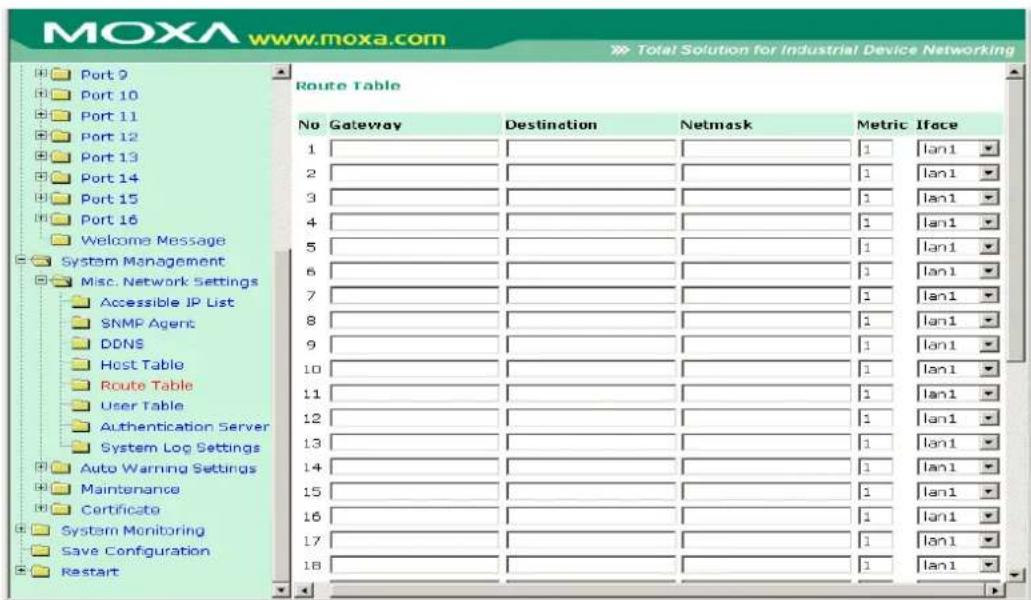The image size is (1031, 600).
Task: Click the folder icon beside Port 9
Action: coord(61,74)
